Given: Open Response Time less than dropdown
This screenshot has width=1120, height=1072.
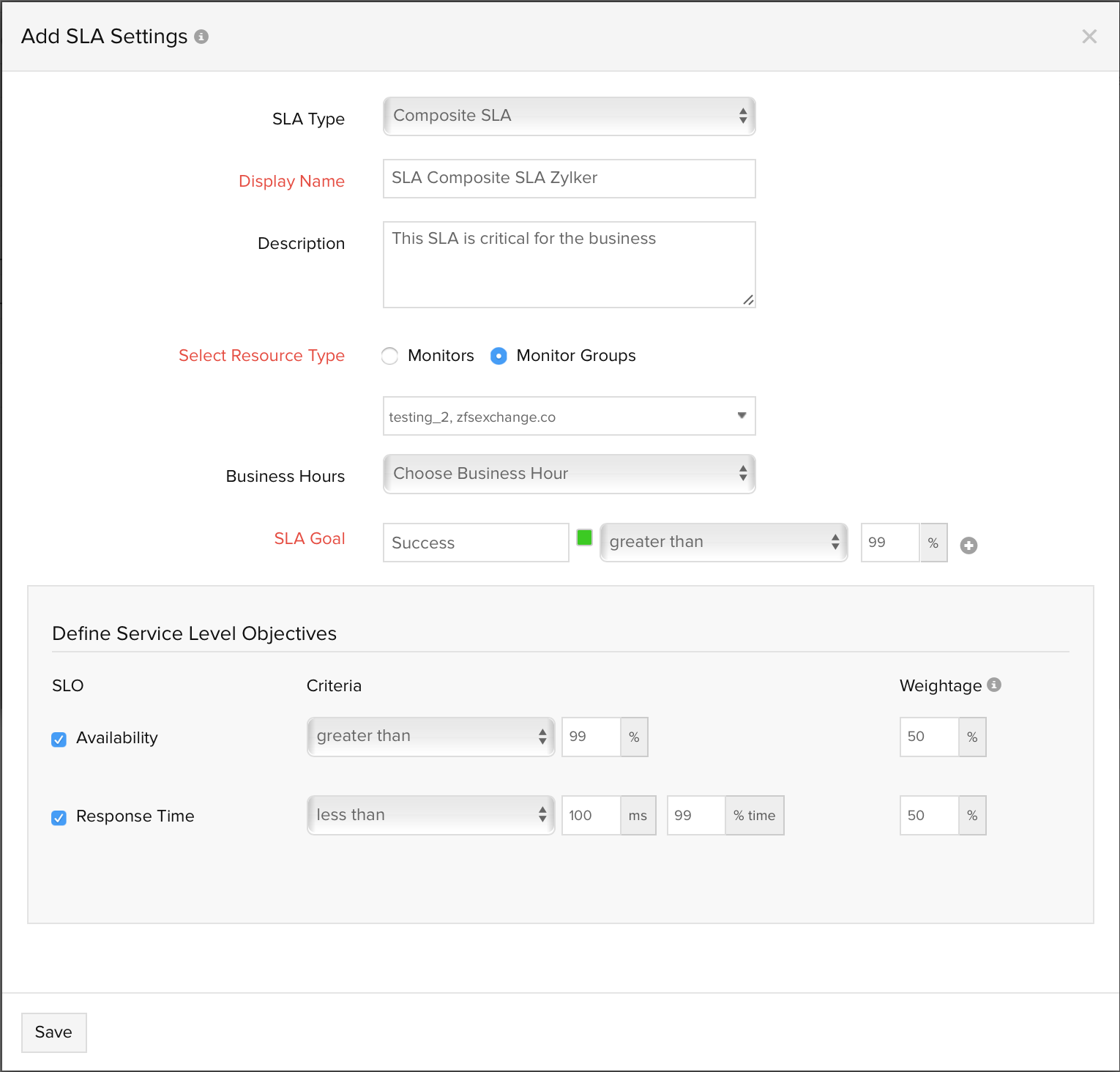Looking at the screenshot, I should point(430,815).
